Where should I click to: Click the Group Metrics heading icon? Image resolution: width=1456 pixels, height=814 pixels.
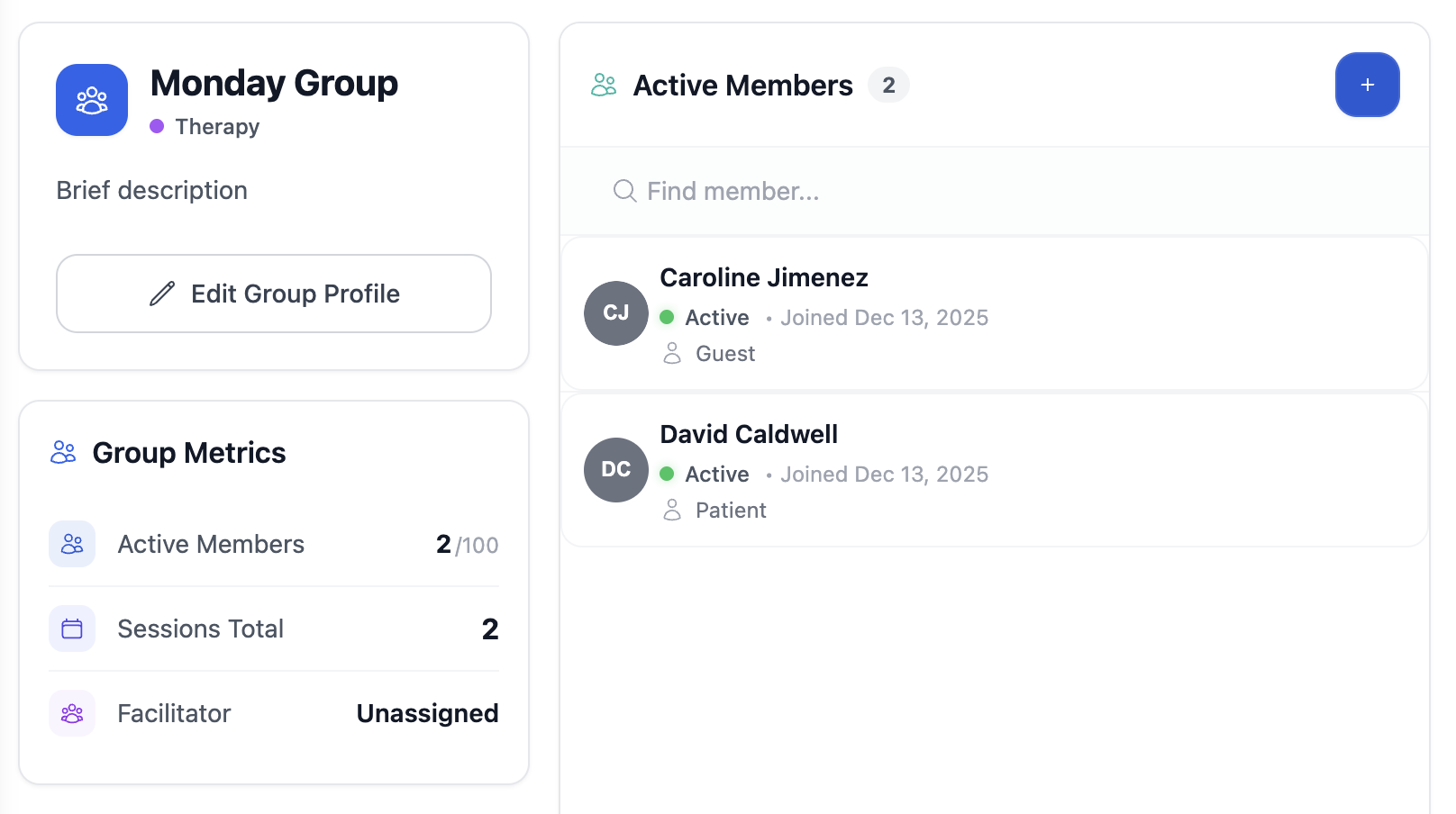click(x=63, y=452)
